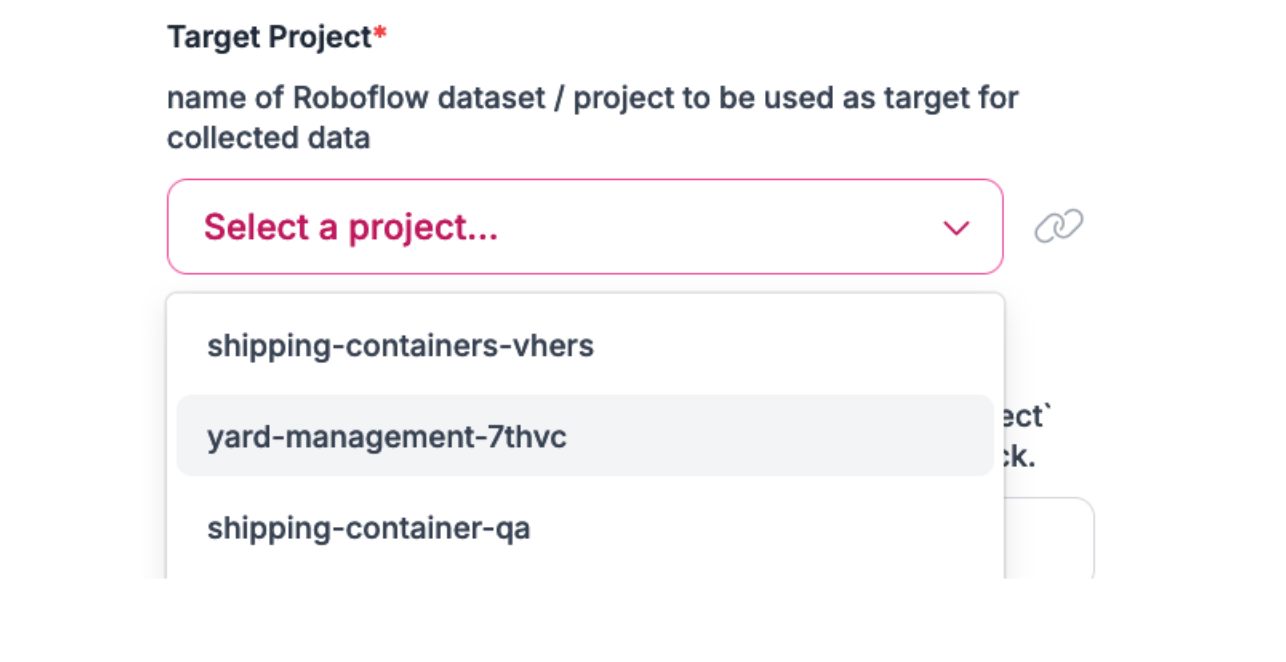Click the cut-off text right of the dropdown list
The width and height of the screenshot is (1286, 662).
point(1023,437)
